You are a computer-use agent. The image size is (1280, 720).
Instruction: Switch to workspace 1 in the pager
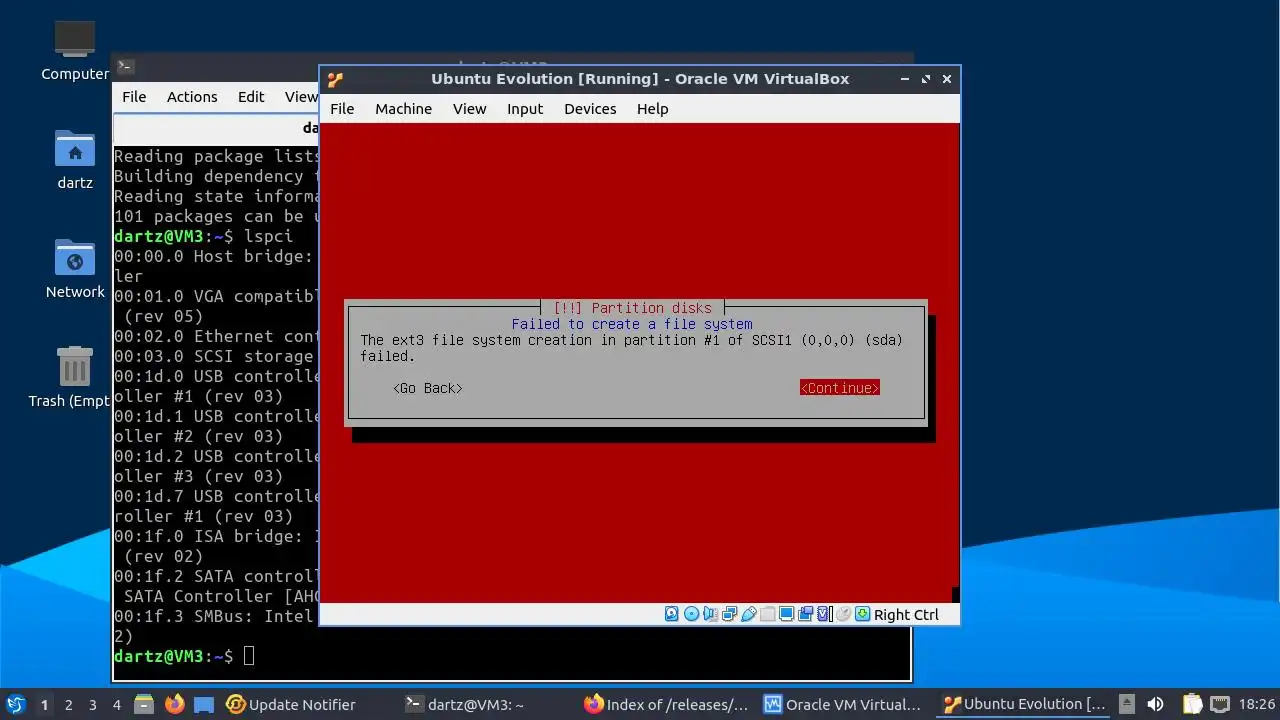point(44,704)
